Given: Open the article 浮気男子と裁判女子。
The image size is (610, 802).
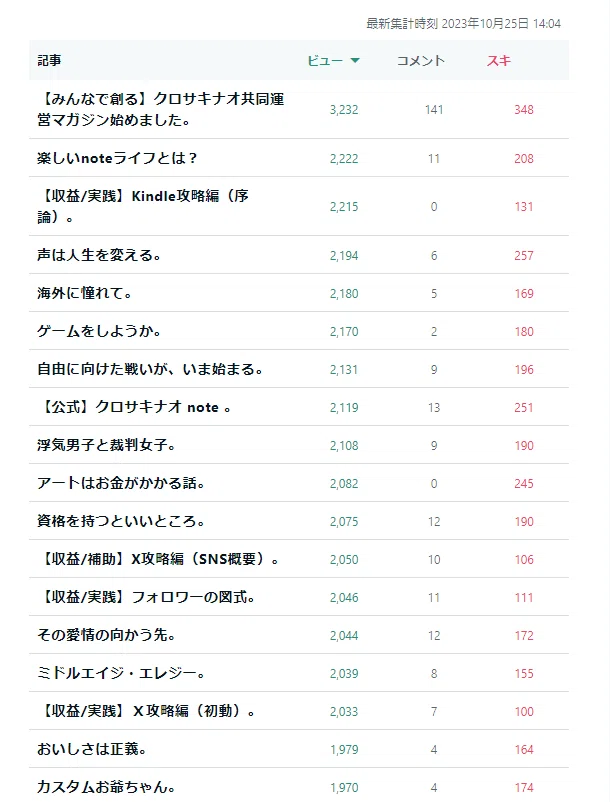Looking at the screenshot, I should click(x=106, y=444).
